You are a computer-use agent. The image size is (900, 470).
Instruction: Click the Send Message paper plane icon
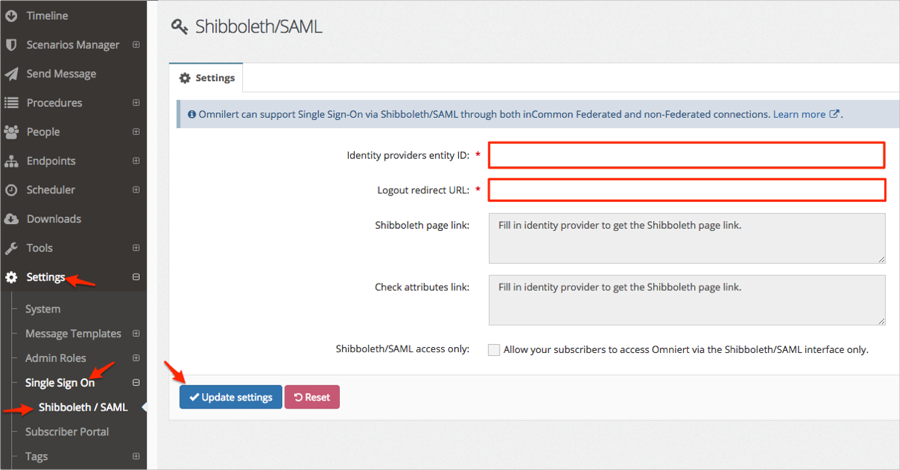tap(11, 74)
